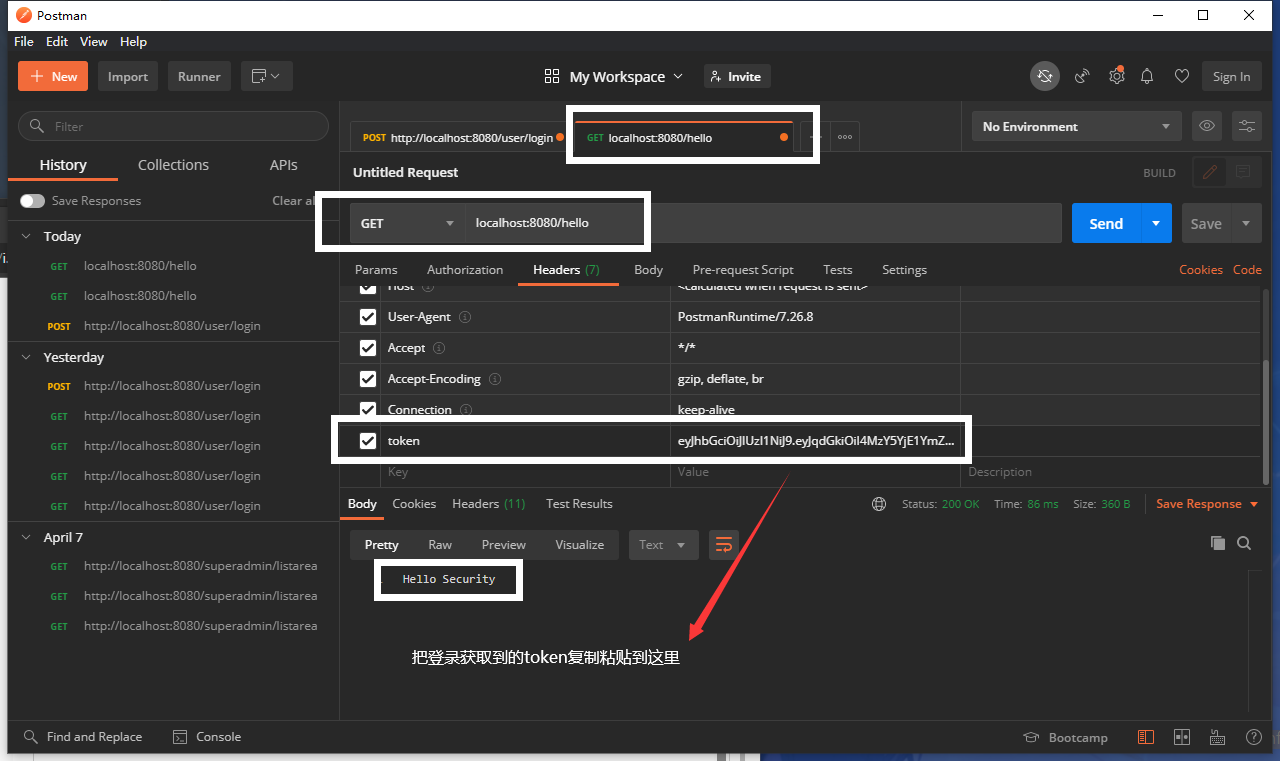Click the Runner button
The width and height of the screenshot is (1280, 761).
point(199,76)
